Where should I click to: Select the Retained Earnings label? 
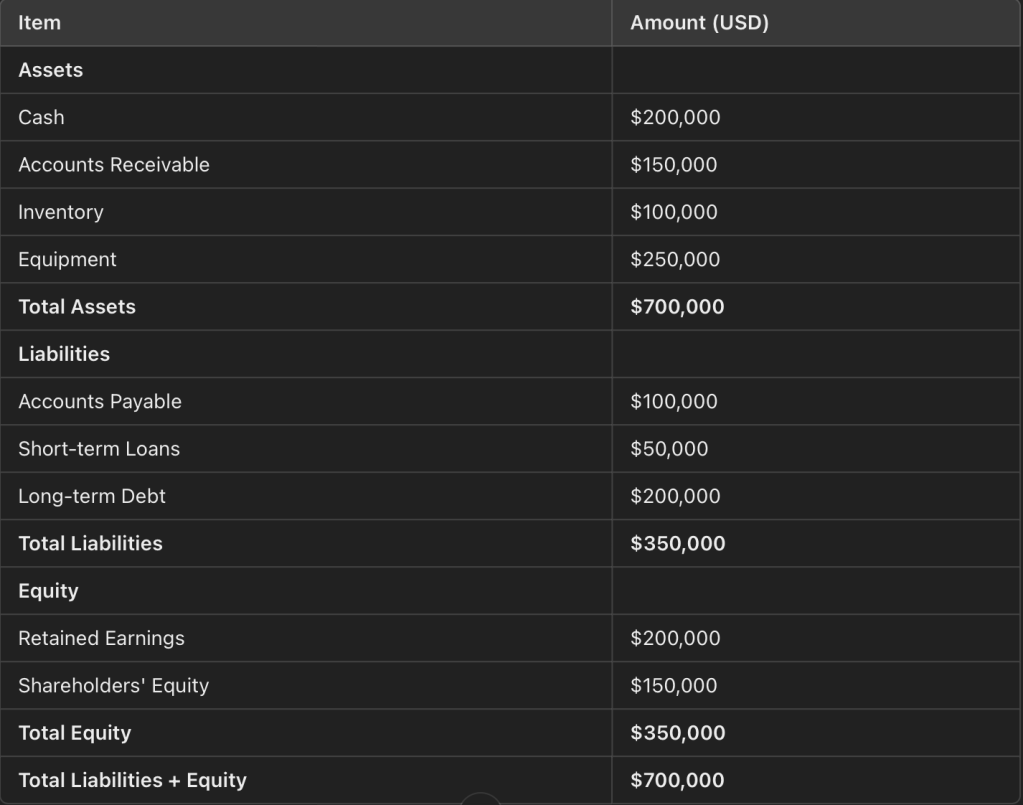(101, 638)
